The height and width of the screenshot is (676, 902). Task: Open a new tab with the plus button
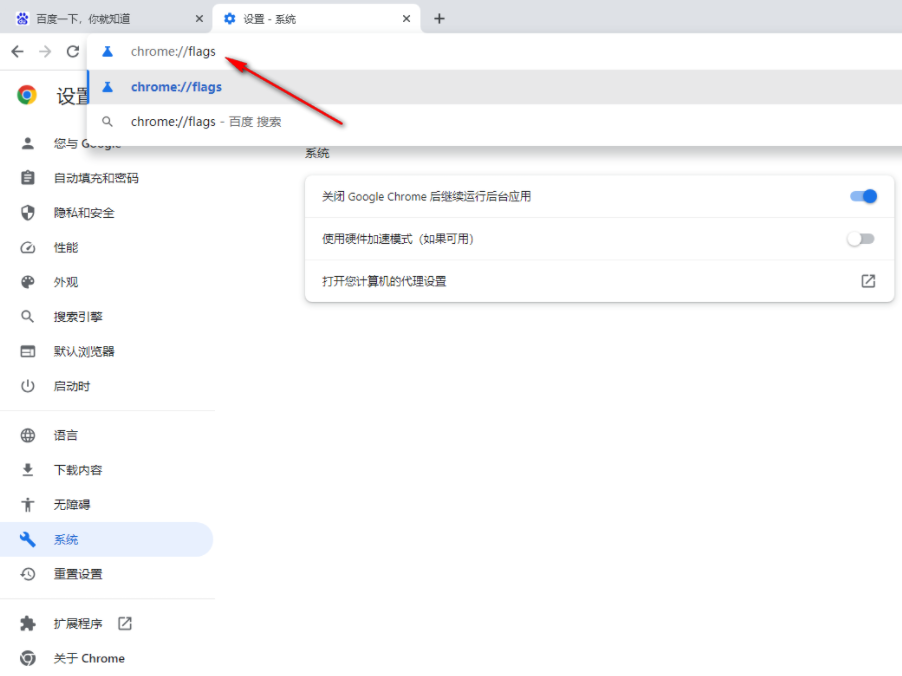439,19
